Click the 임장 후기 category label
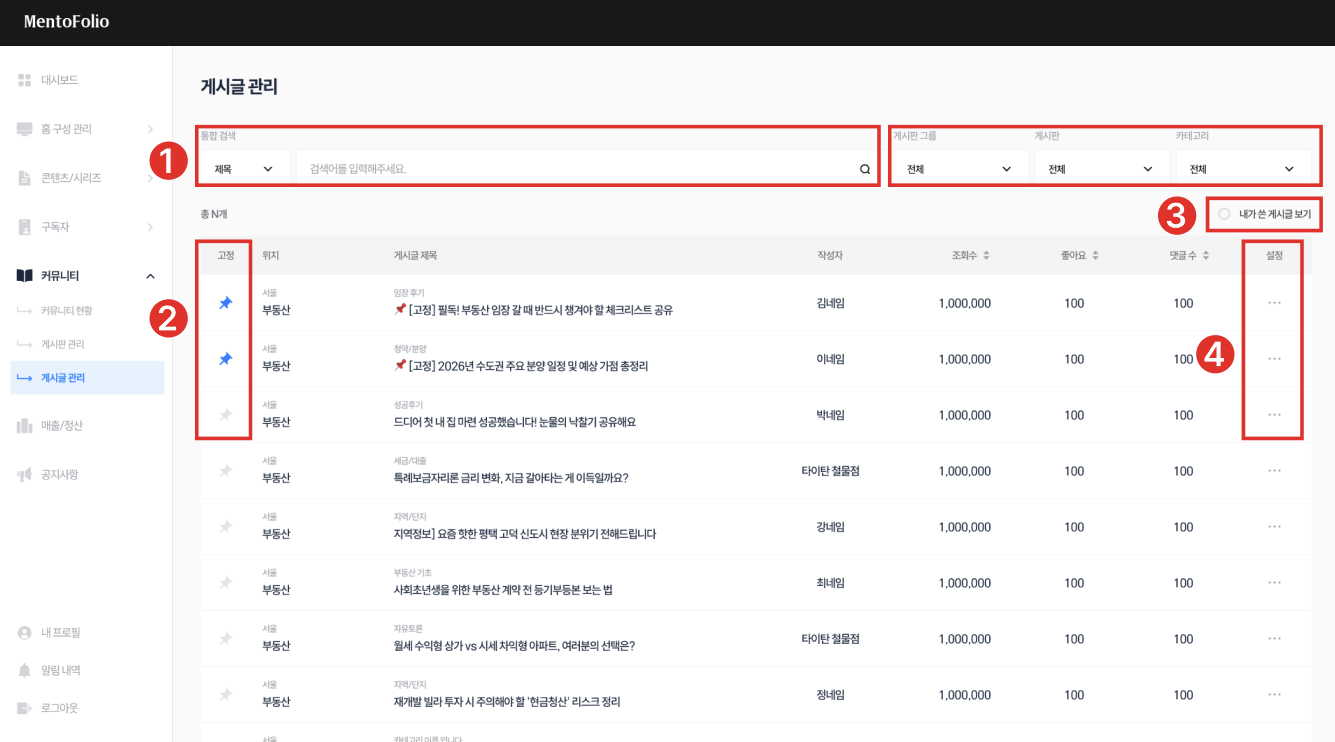This screenshot has width=1335, height=742. (x=409, y=293)
